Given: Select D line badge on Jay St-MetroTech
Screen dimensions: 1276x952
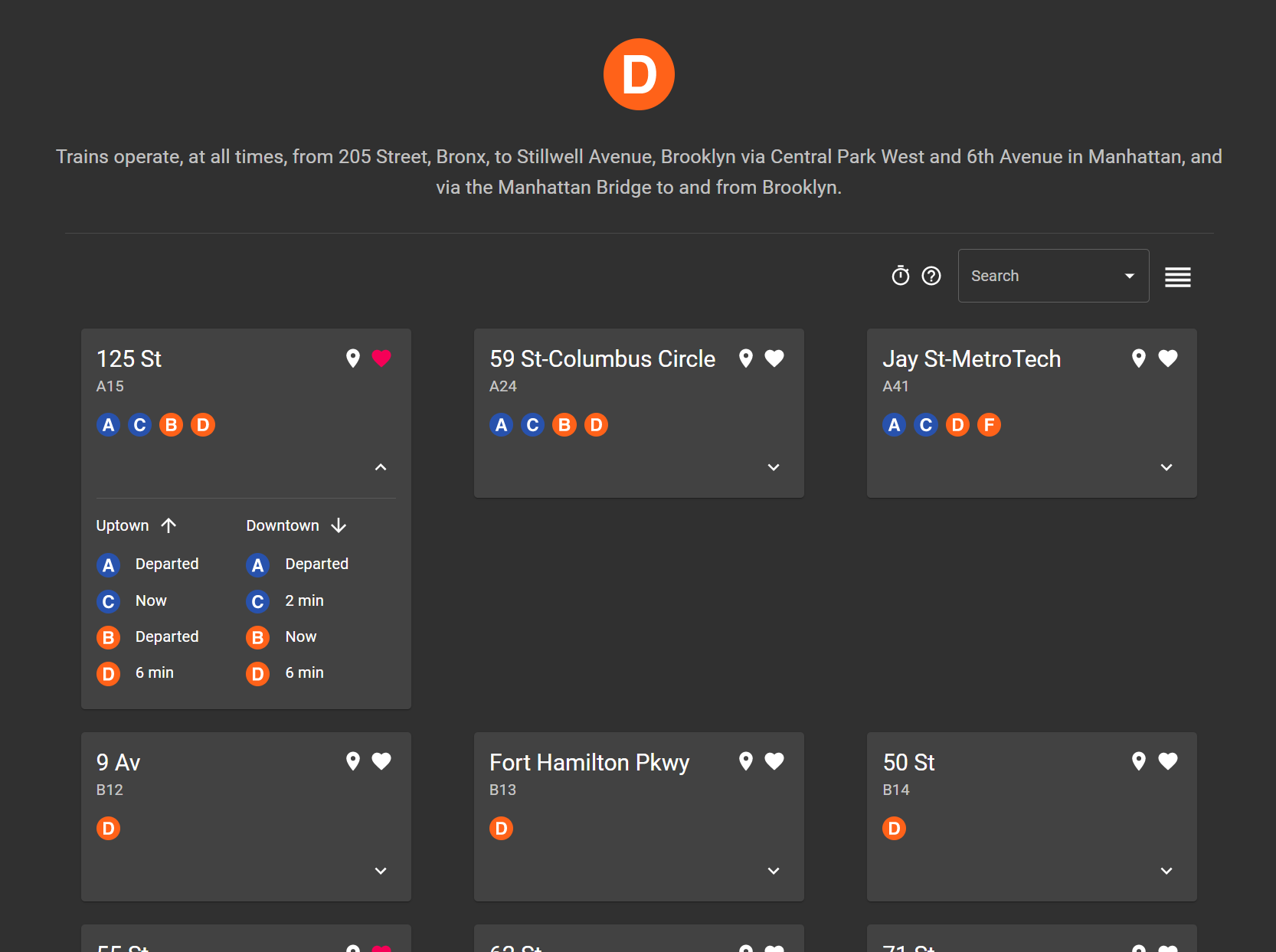Looking at the screenshot, I should click(957, 425).
